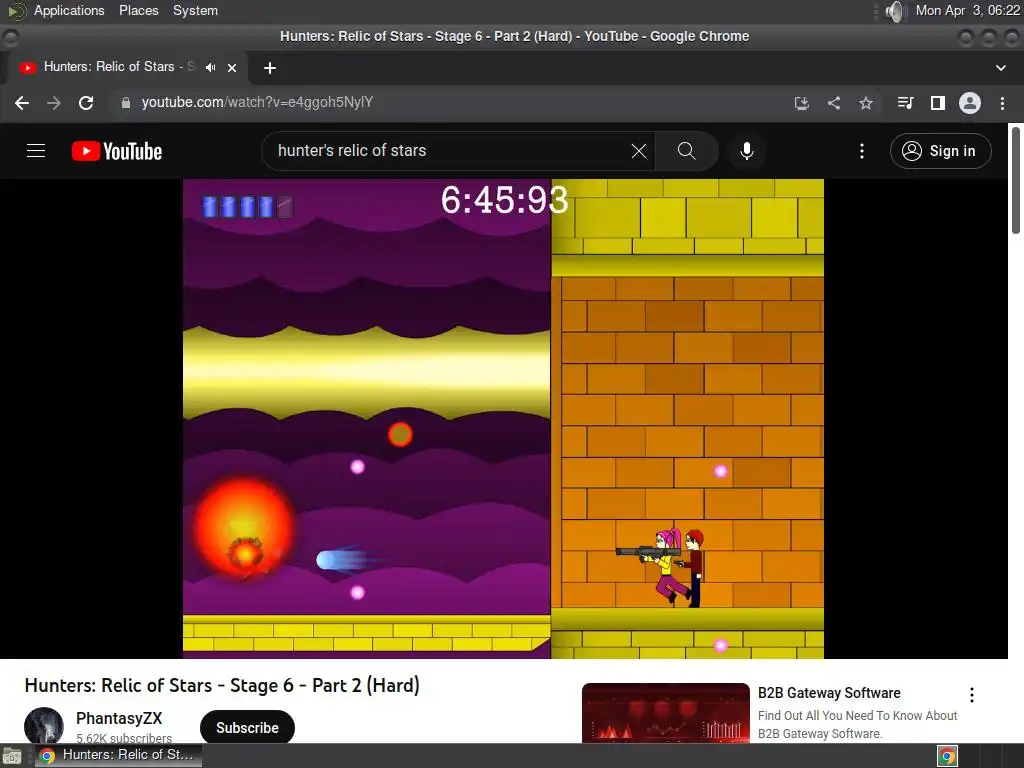This screenshot has height=768, width=1024.
Task: Clear the search query with the X icon
Action: [639, 151]
